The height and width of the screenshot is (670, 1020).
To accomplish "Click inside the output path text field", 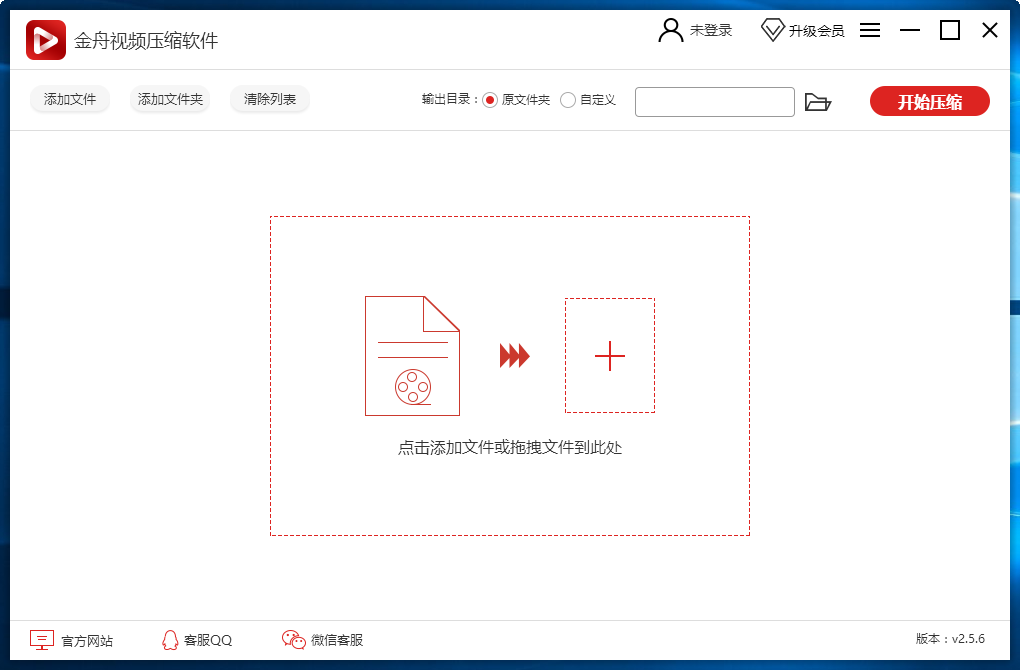I will point(714,101).
